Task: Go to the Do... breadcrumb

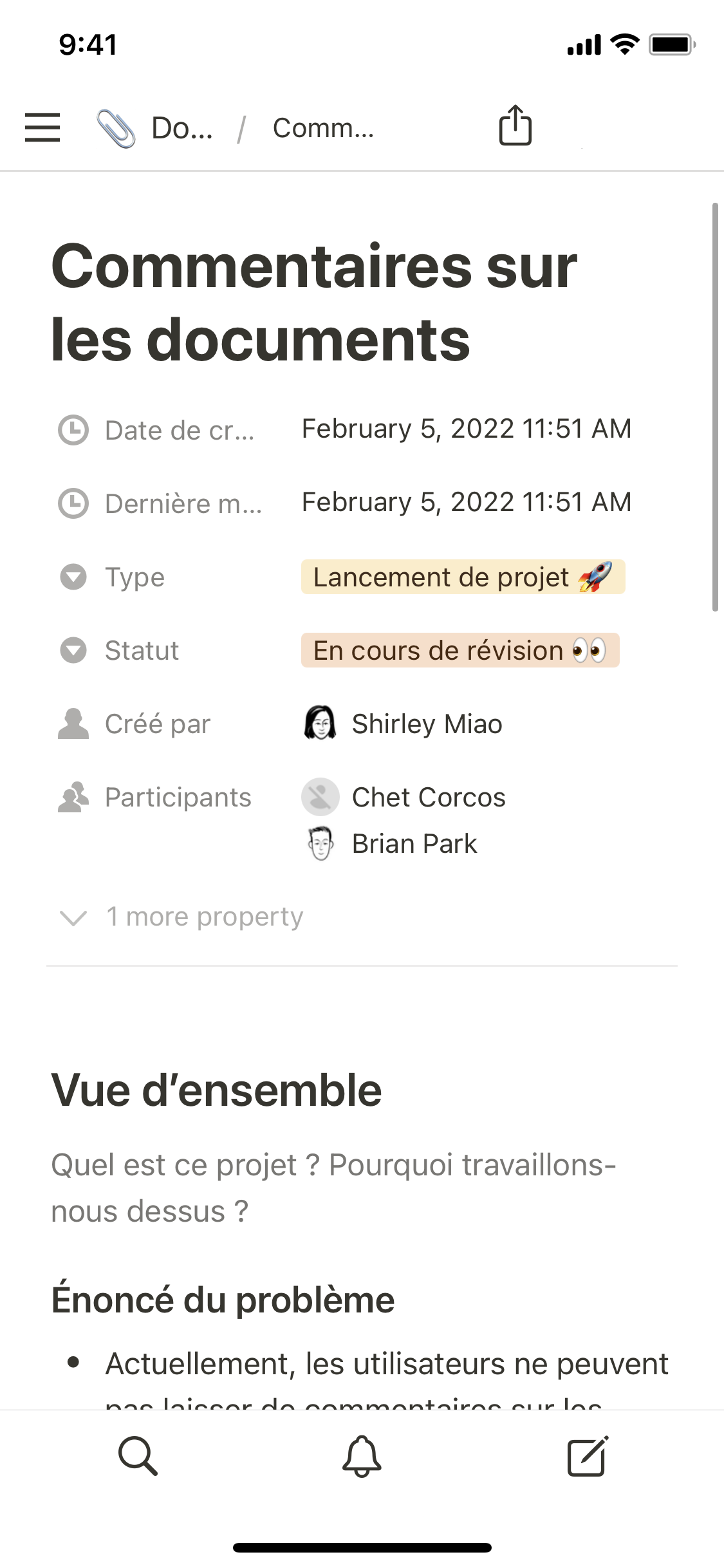Action: (x=182, y=128)
